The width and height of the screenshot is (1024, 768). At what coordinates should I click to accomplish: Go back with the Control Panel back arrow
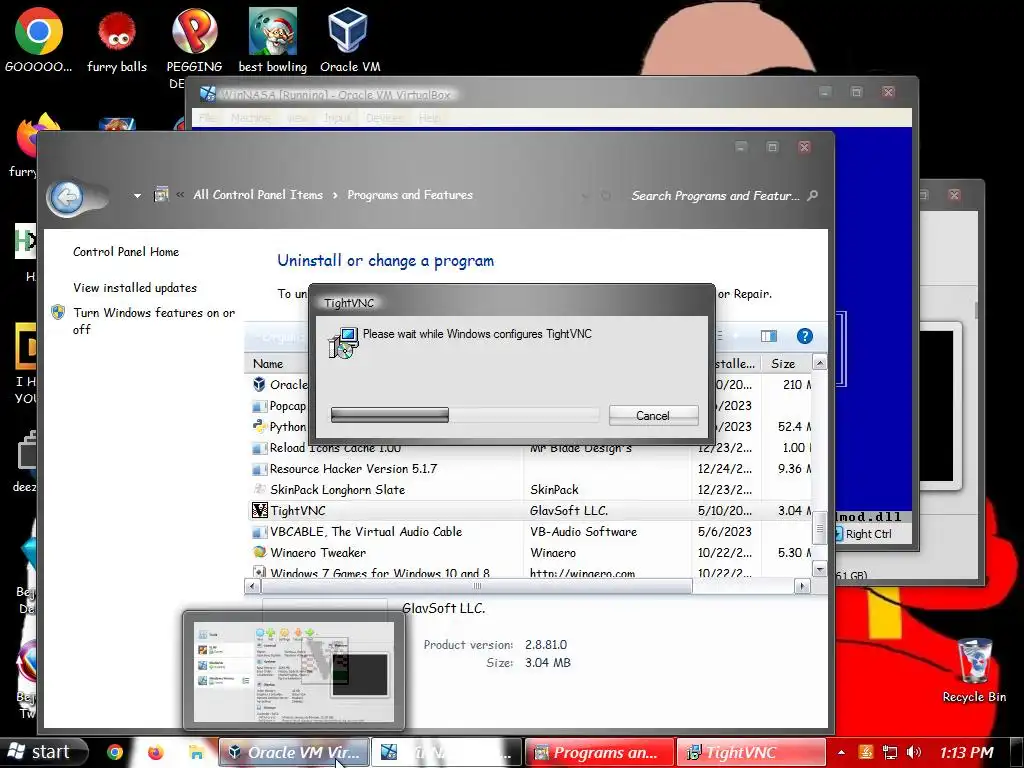coord(67,196)
